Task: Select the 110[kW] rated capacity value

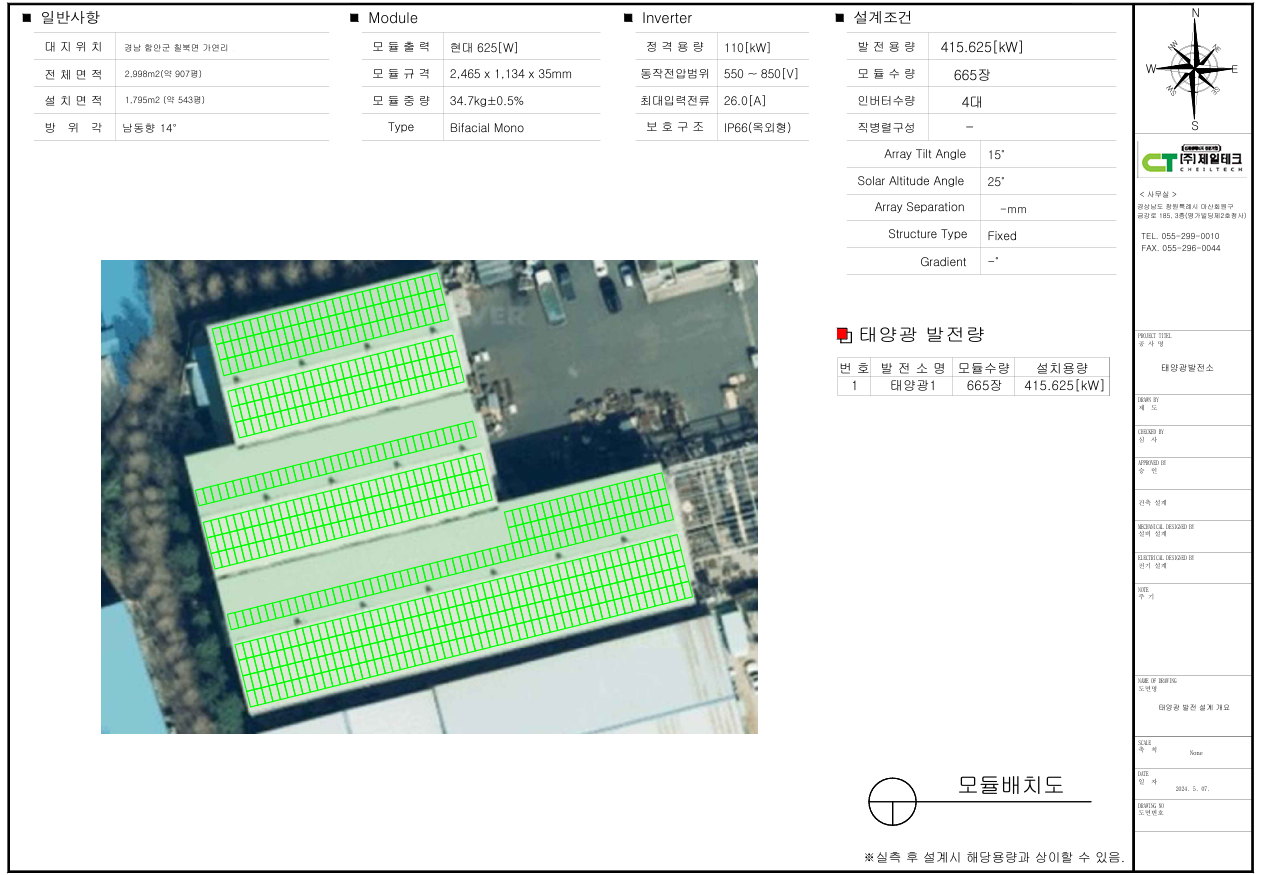Action: [x=746, y=48]
